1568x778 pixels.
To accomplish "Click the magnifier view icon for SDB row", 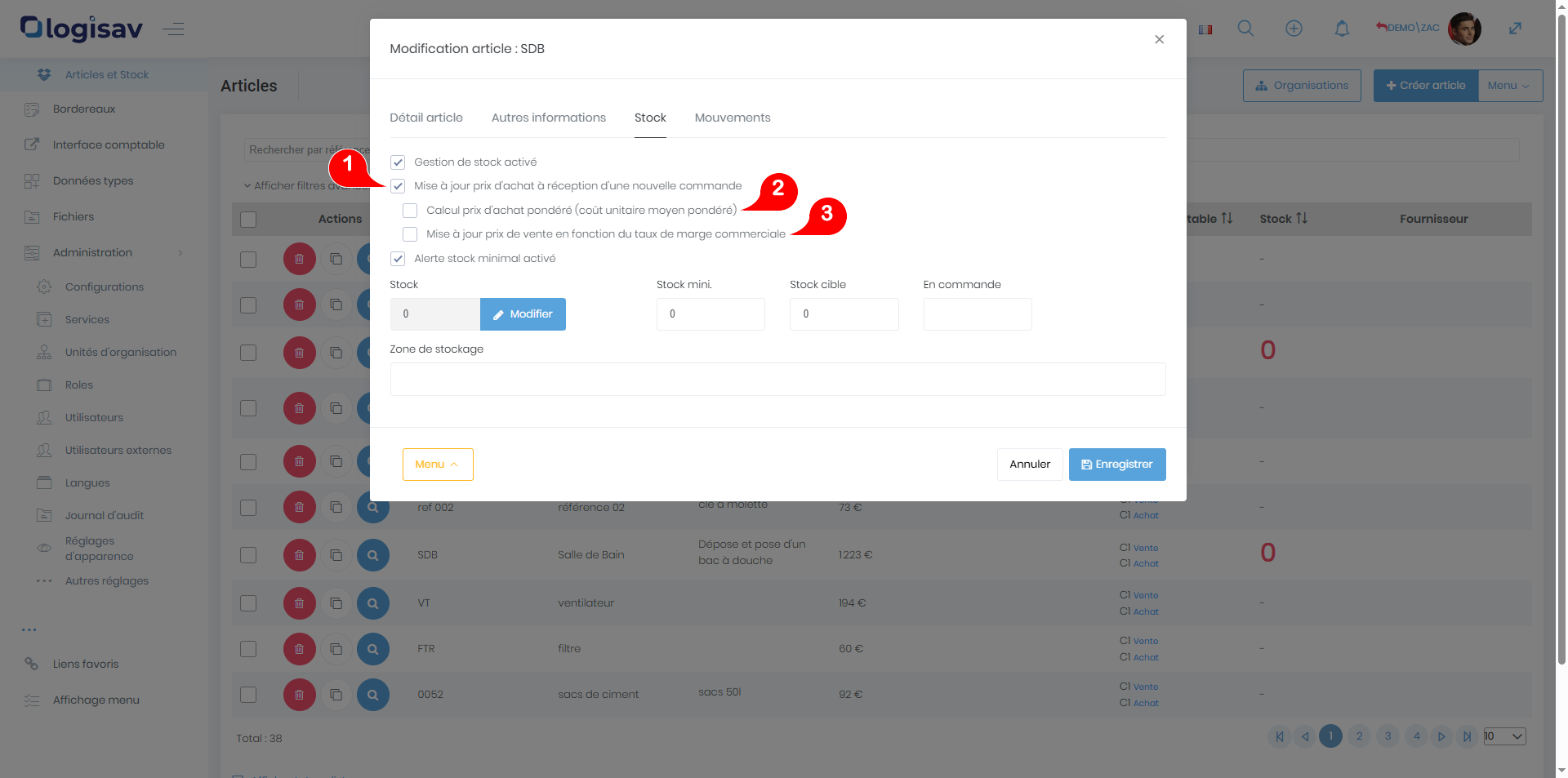I will (373, 555).
